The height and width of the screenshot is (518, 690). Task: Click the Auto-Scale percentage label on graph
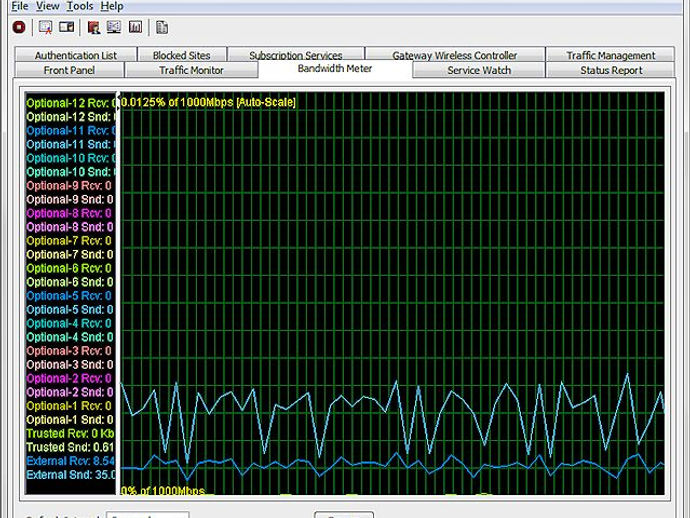208,102
